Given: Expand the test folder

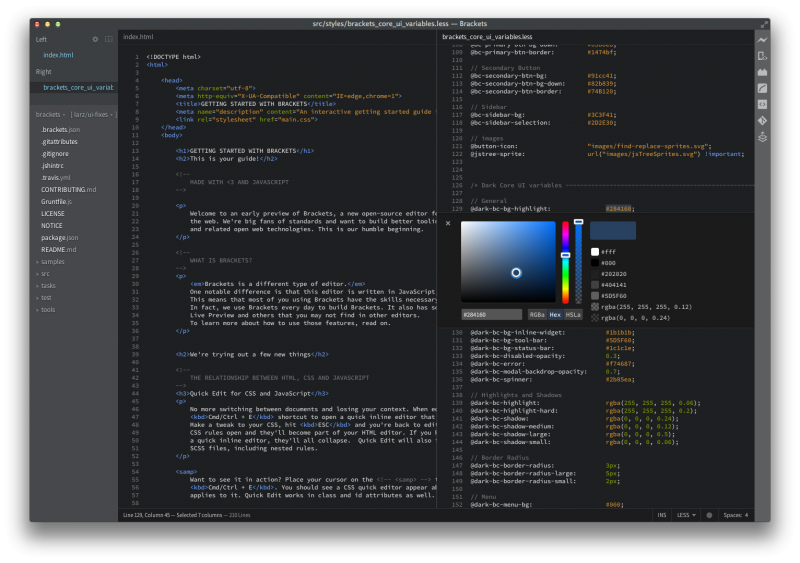Looking at the screenshot, I should coord(46,298).
